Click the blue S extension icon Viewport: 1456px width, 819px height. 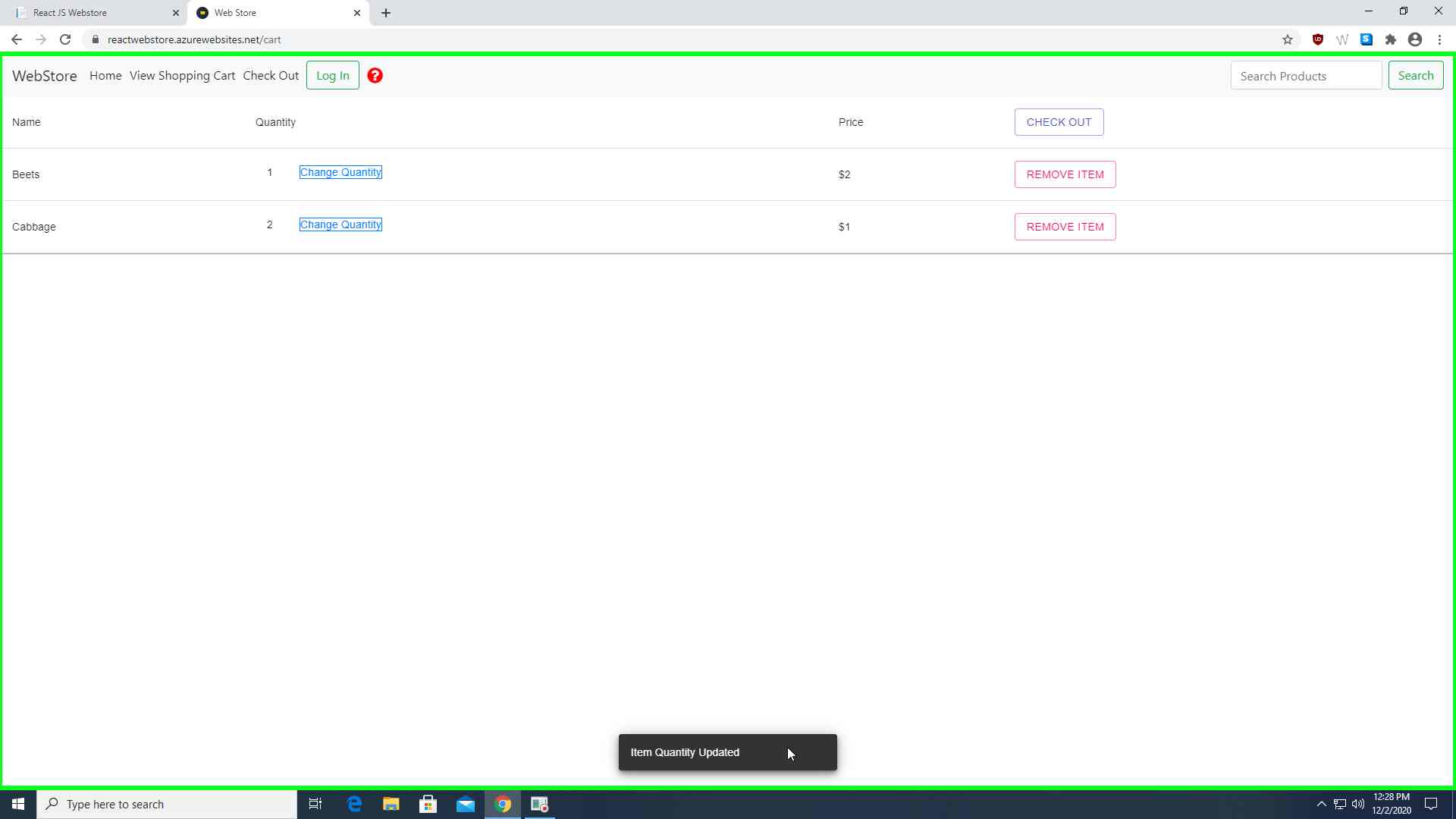click(1367, 39)
